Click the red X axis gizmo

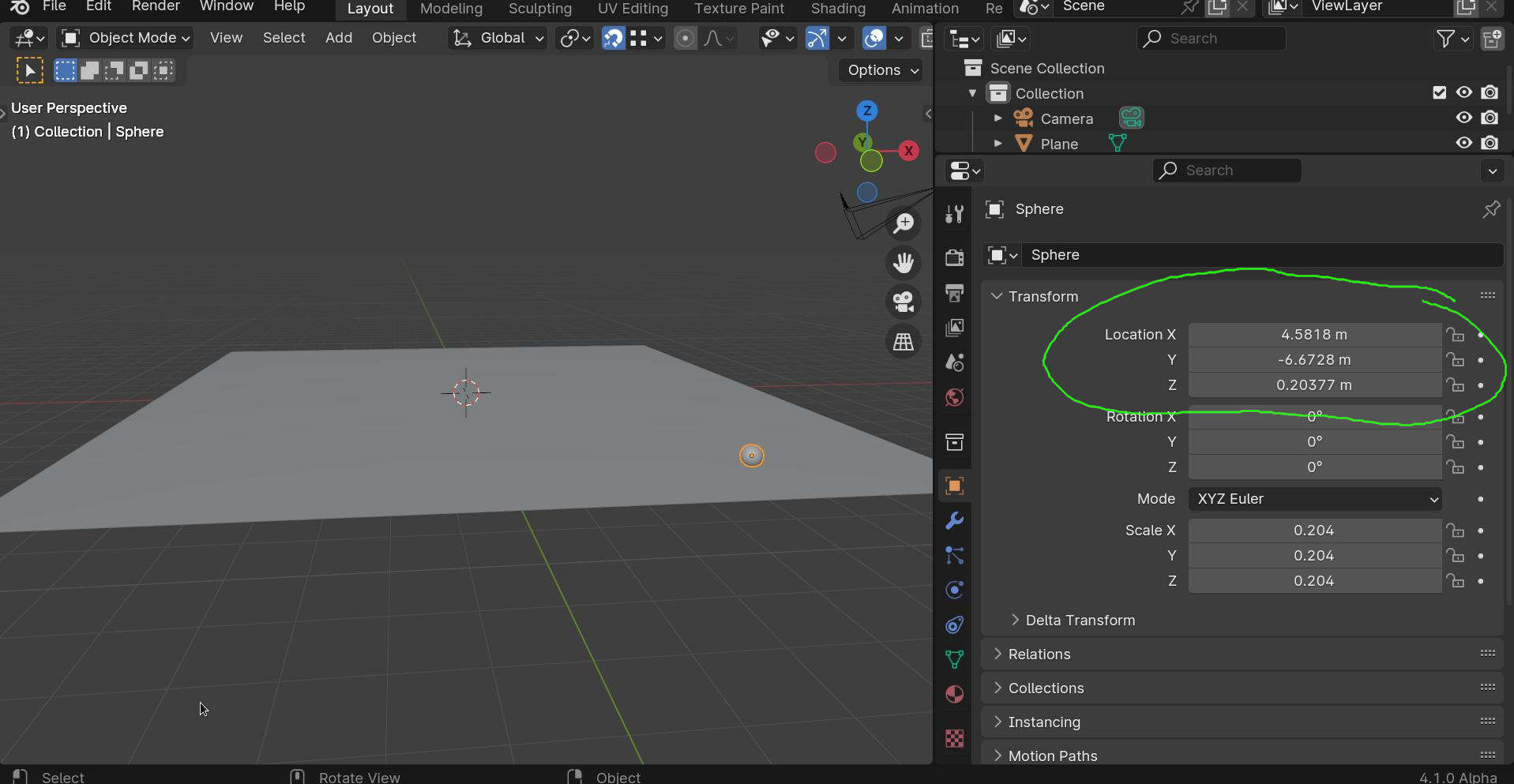pos(909,151)
